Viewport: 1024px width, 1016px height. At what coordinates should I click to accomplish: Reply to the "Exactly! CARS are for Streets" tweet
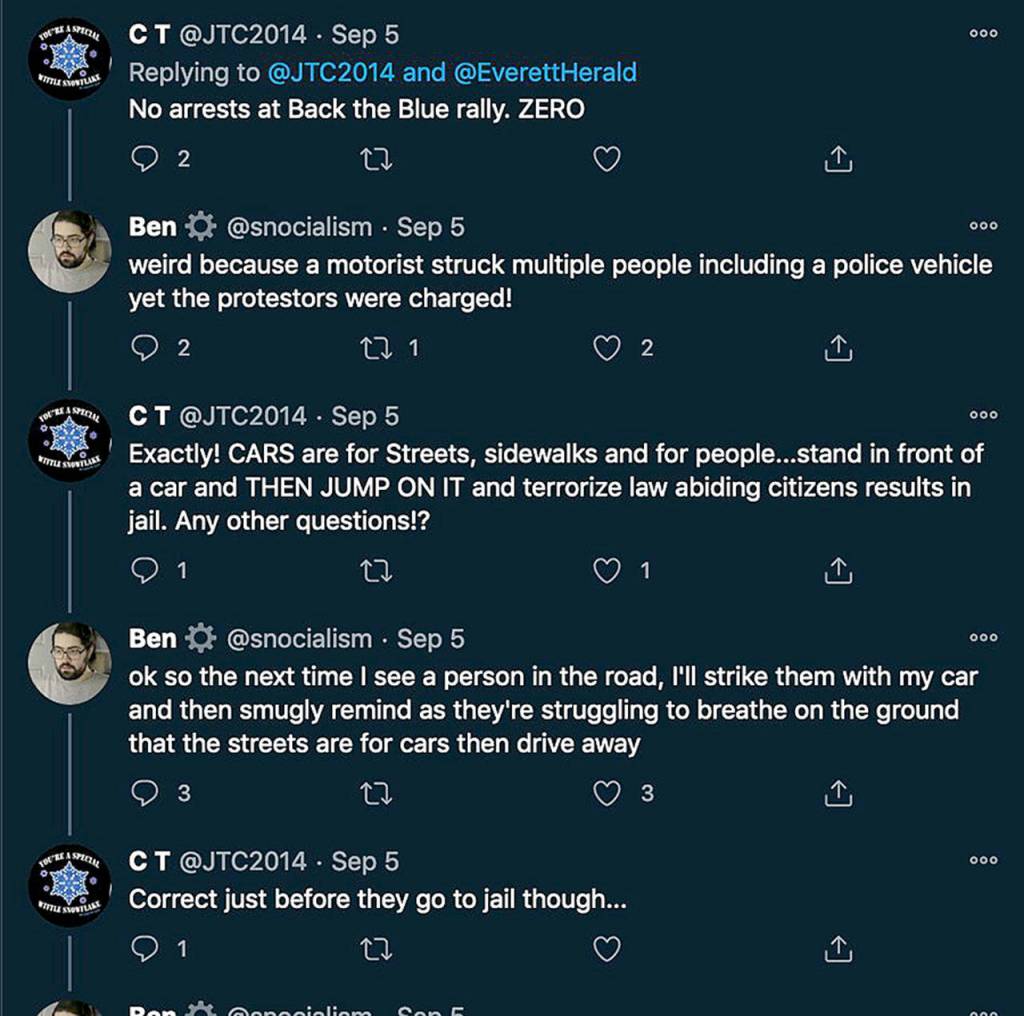click(146, 571)
